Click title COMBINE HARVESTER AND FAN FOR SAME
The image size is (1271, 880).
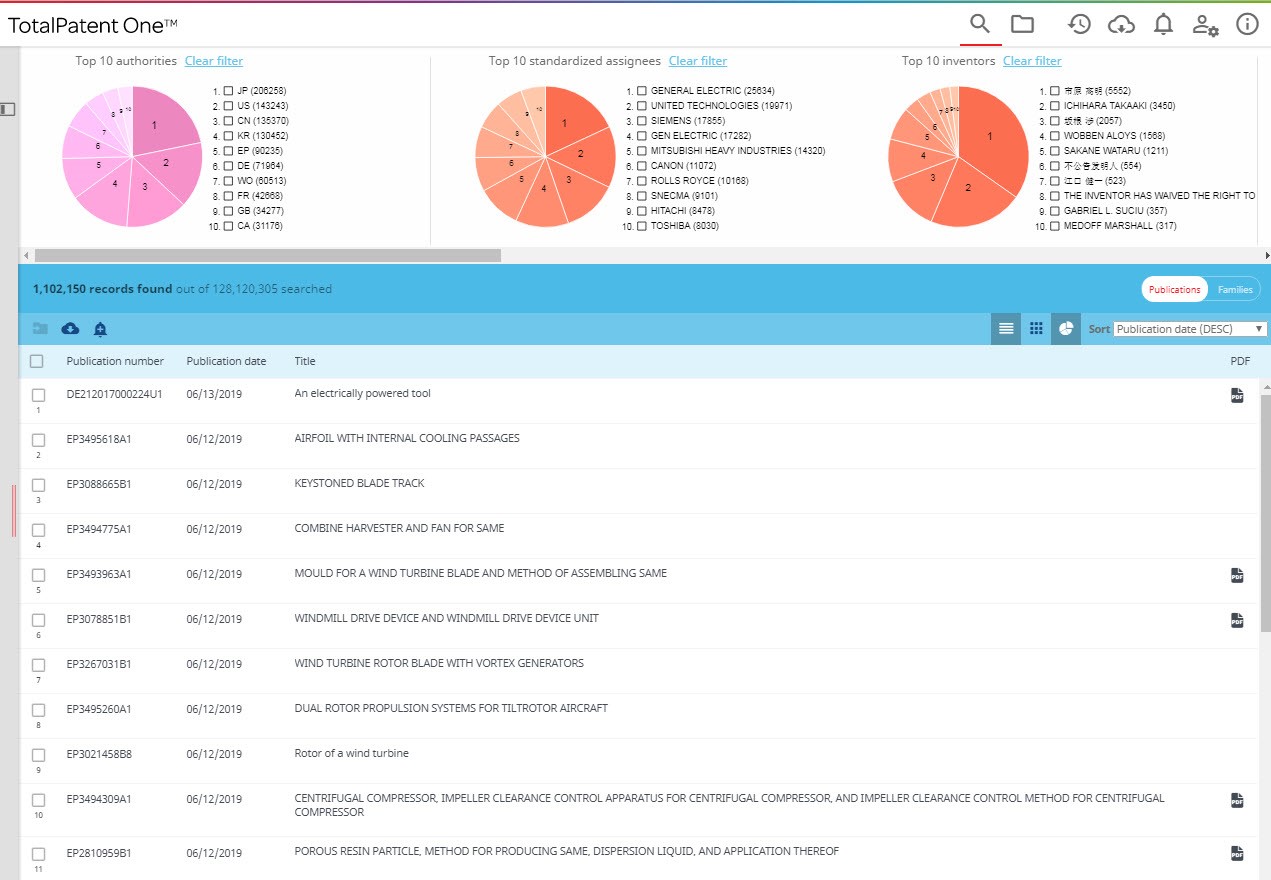(400, 528)
